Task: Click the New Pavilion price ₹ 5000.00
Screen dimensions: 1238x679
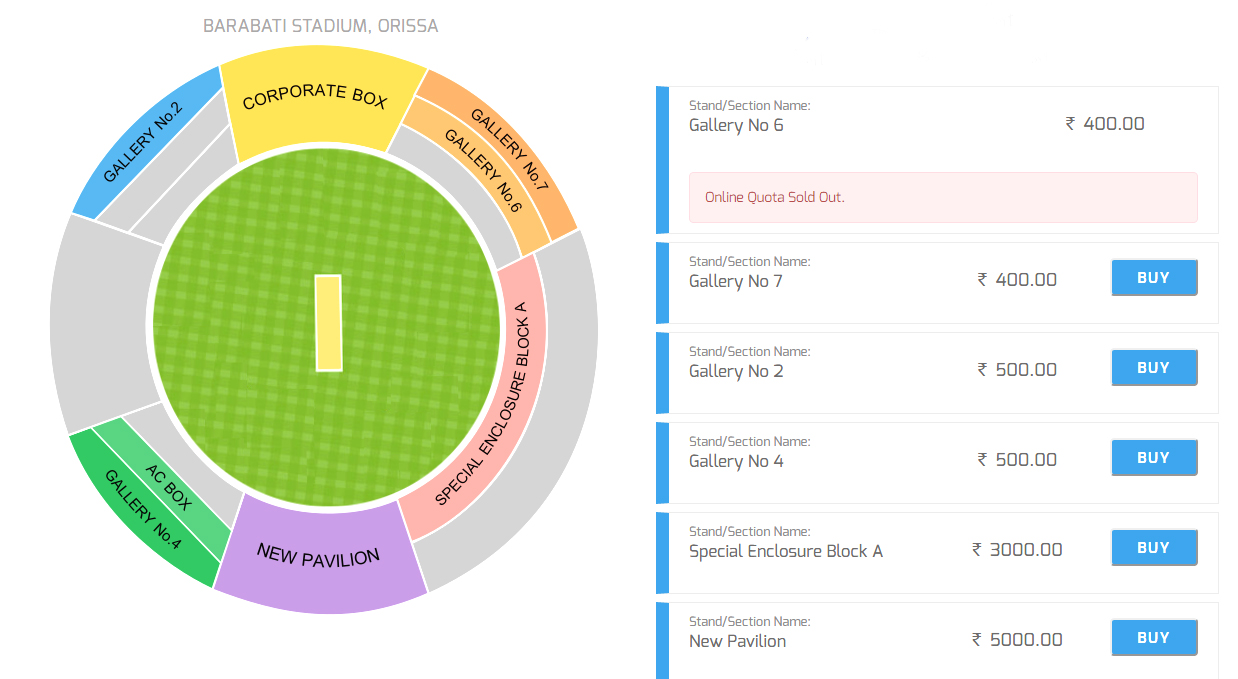Action: [x=1017, y=640]
